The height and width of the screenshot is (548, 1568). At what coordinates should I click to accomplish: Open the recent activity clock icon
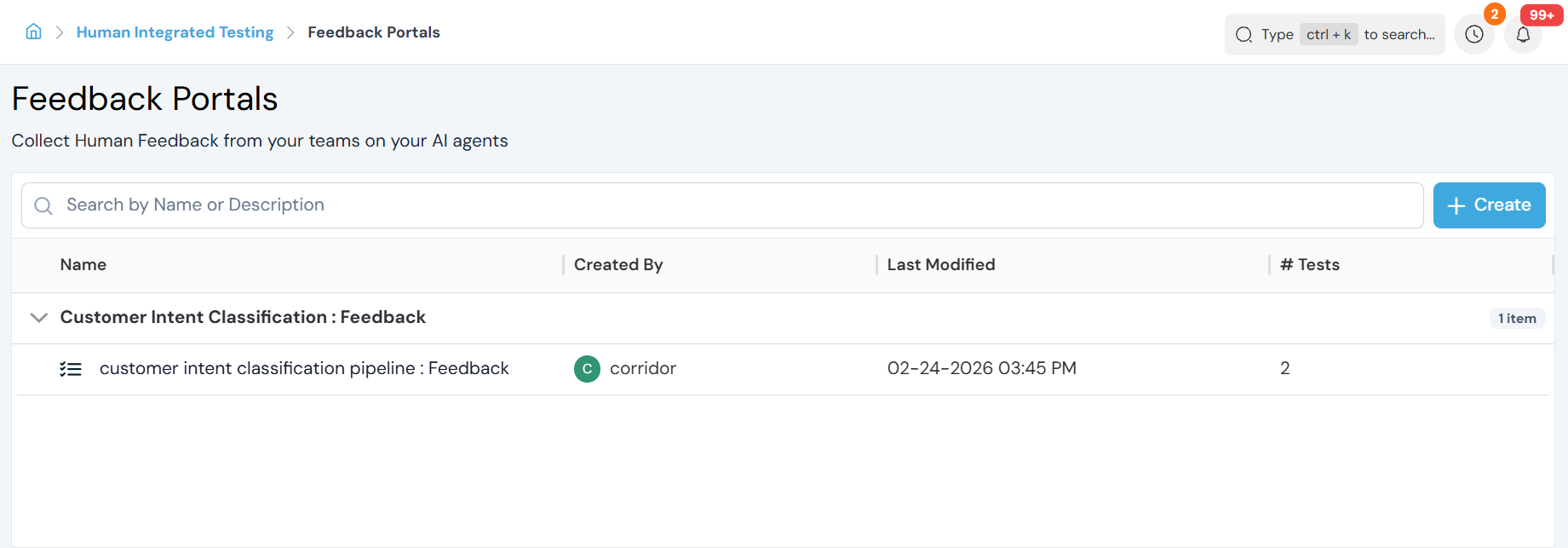[1473, 35]
